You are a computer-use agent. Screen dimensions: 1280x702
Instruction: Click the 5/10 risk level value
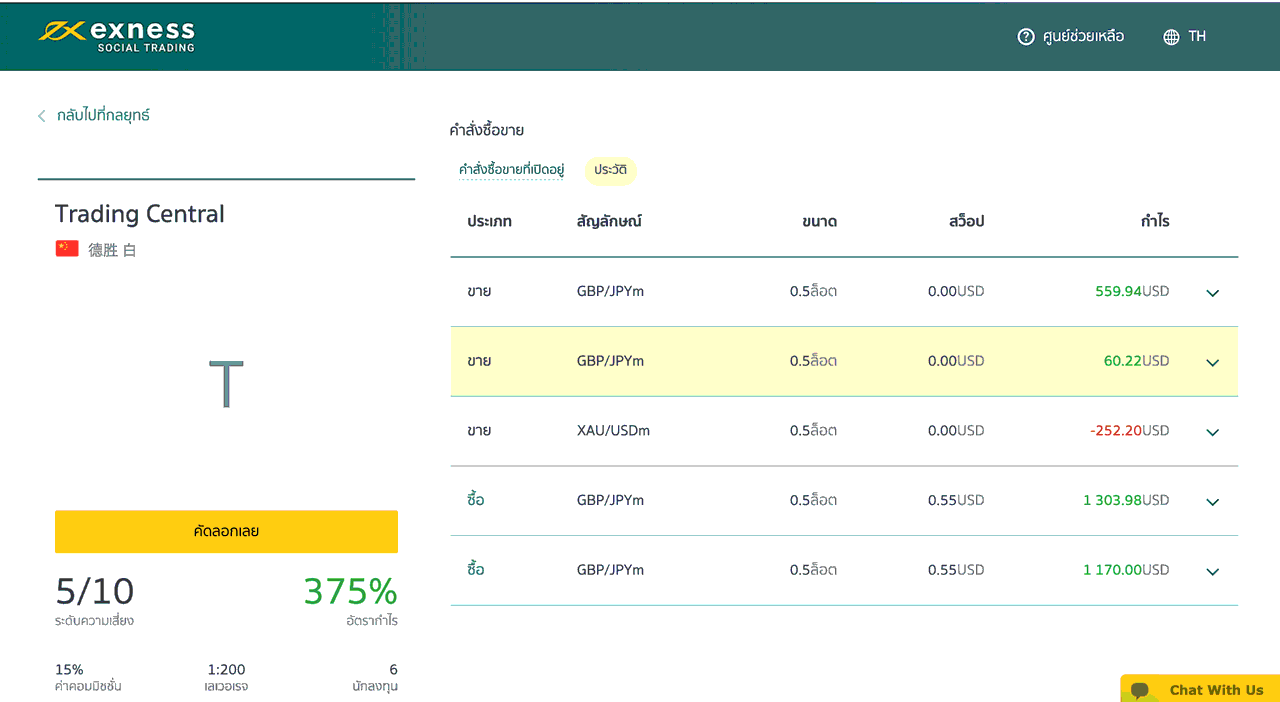(x=94, y=592)
